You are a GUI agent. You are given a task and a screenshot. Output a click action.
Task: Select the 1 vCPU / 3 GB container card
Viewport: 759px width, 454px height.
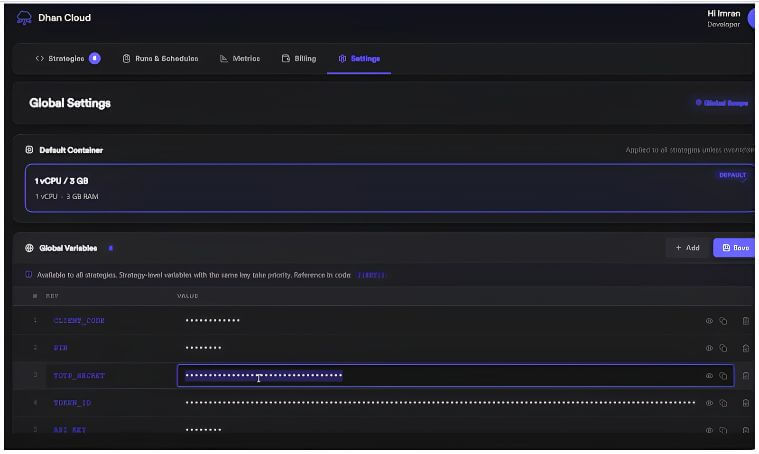tap(390, 188)
